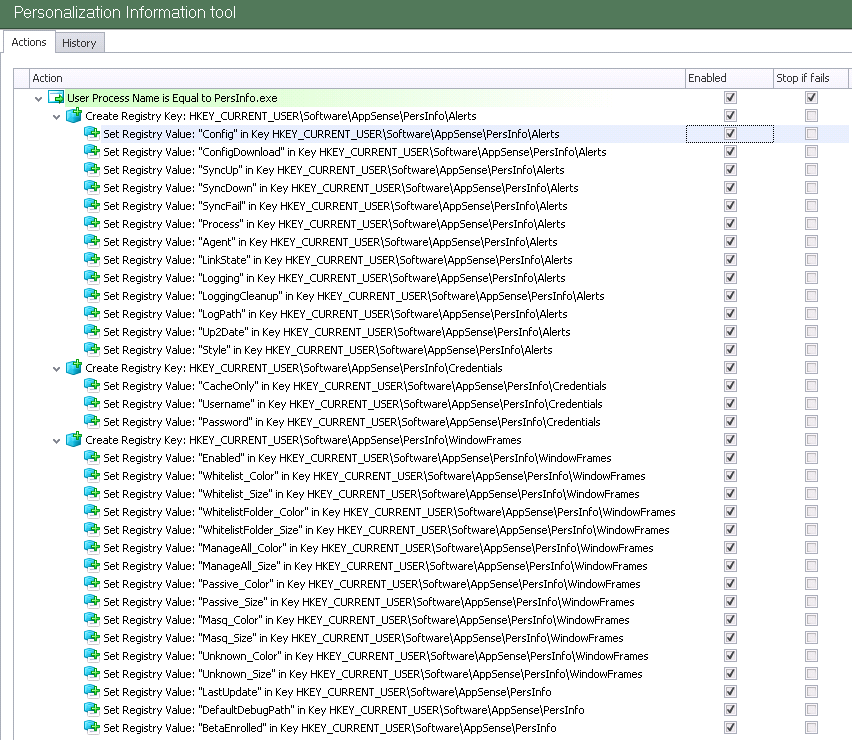Select "User Process Name is Equal to PersInfo.exe"
The height and width of the screenshot is (740, 852).
pos(172,98)
